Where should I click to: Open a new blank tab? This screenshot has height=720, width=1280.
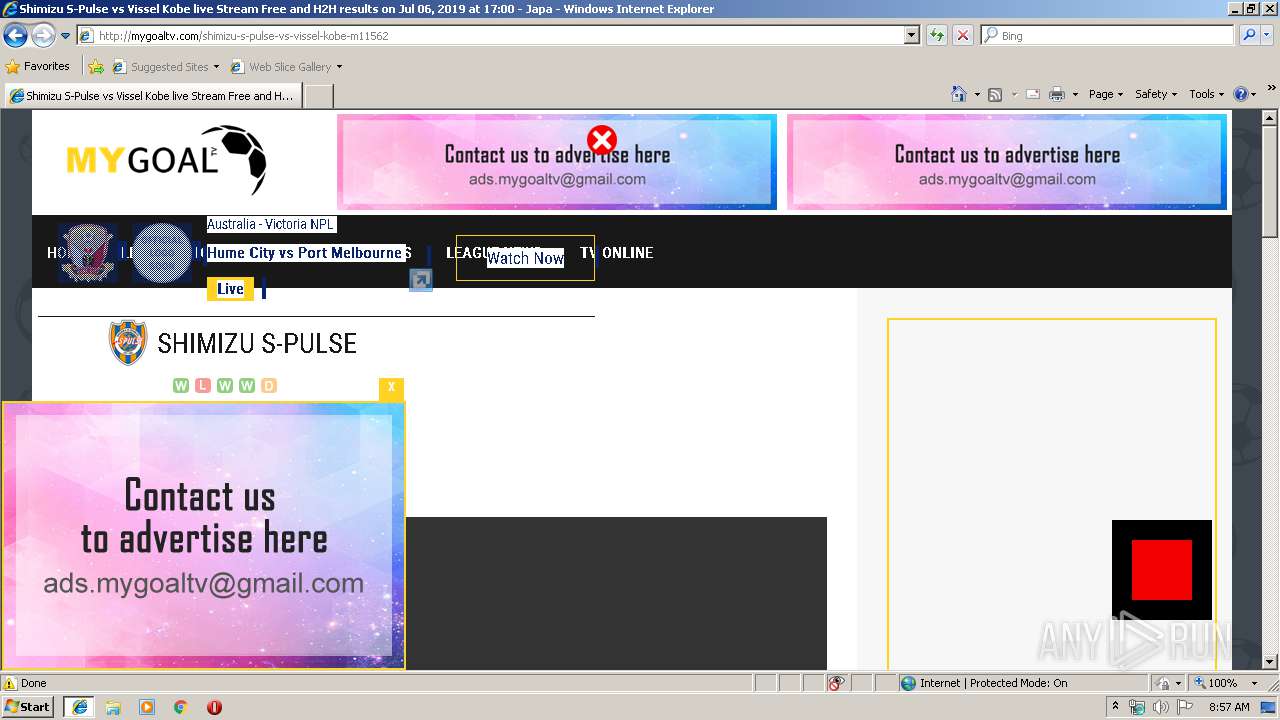point(318,96)
